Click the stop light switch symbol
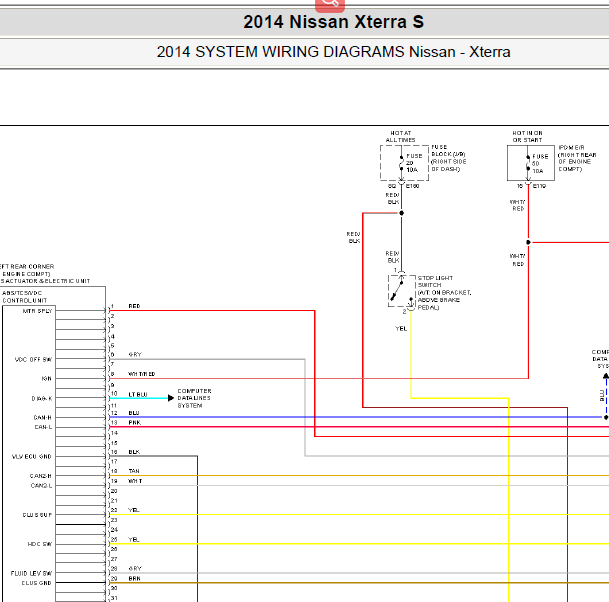This screenshot has height=602, width=609. point(401,291)
